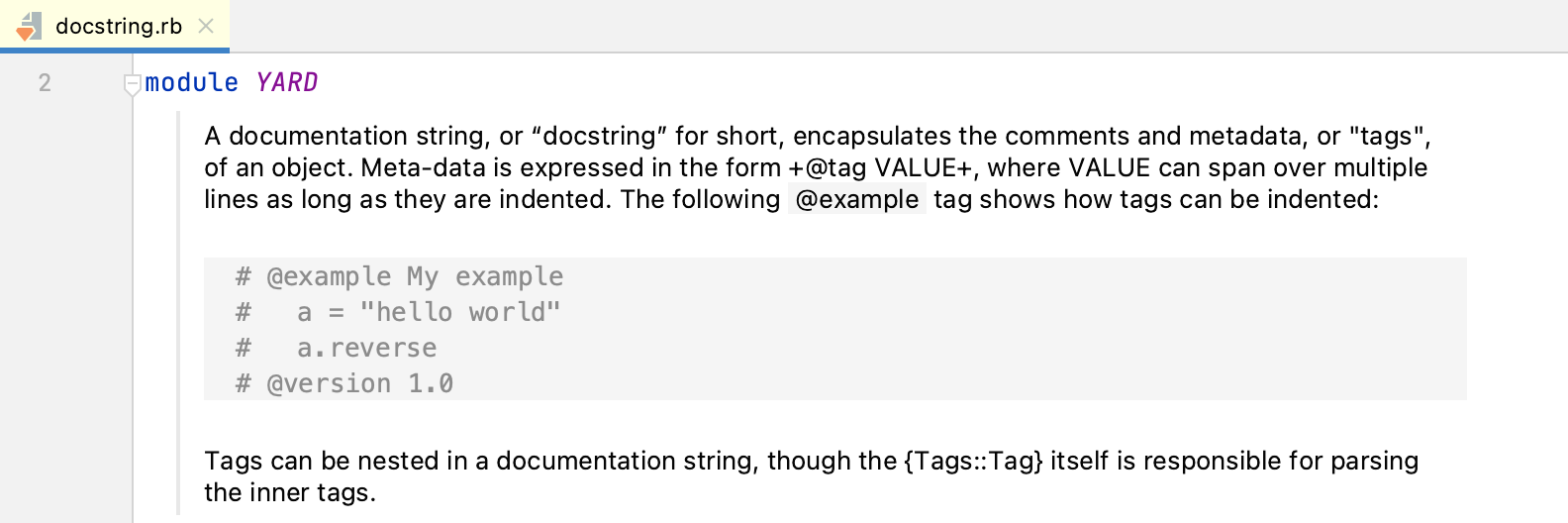The image size is (1568, 523).
Task: Click the Ruby file icon on docstring.rb tab
Action: [x=29, y=27]
